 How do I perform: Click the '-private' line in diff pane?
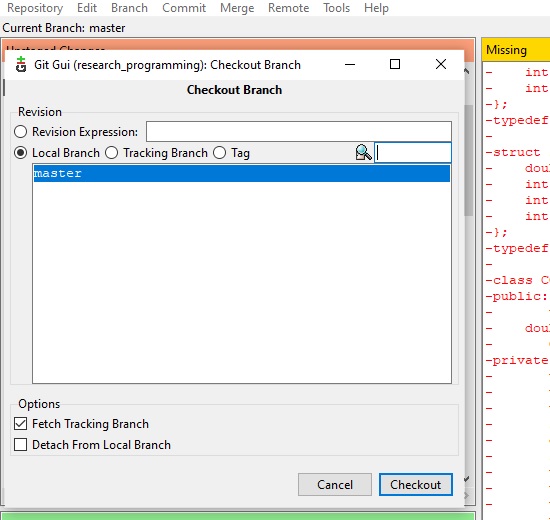pyautogui.click(x=517, y=360)
